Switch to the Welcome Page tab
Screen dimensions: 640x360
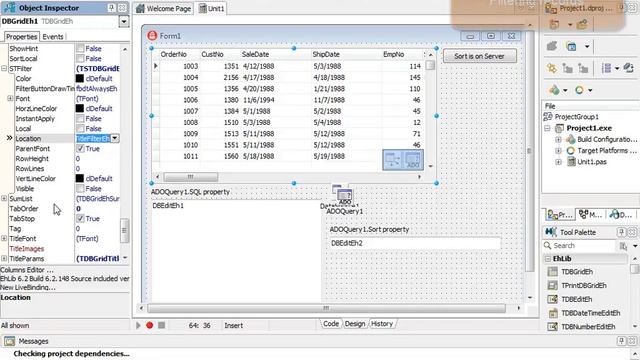(164, 8)
